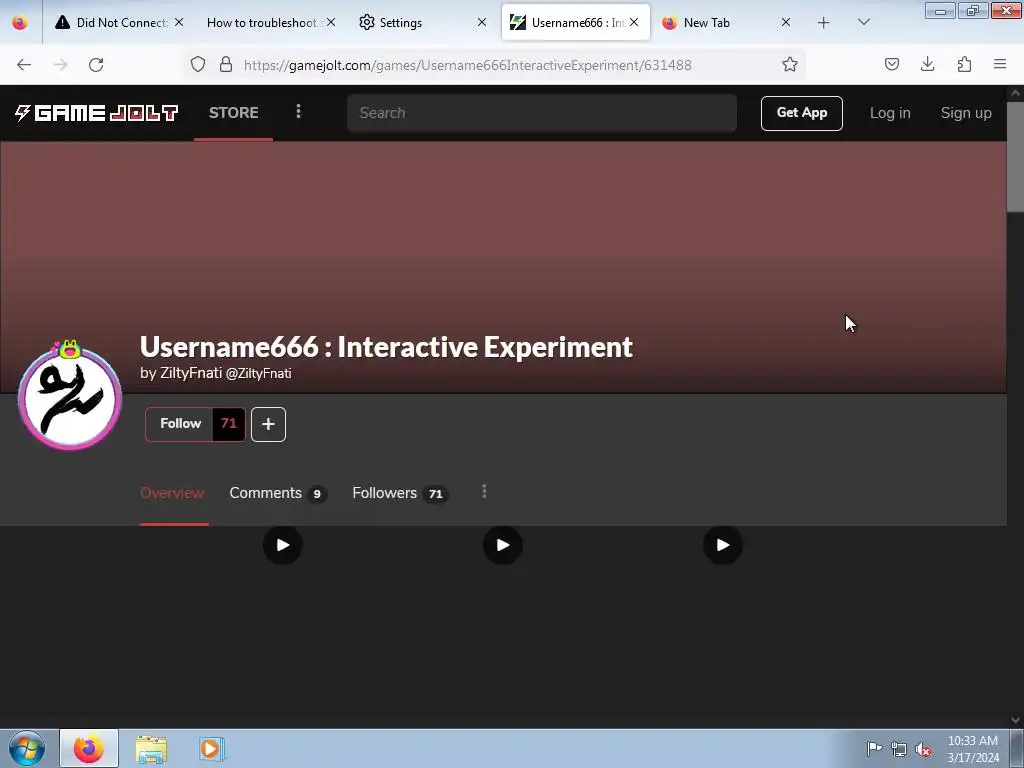This screenshot has width=1024, height=768.
Task: Close the Settings tab
Action: click(482, 22)
